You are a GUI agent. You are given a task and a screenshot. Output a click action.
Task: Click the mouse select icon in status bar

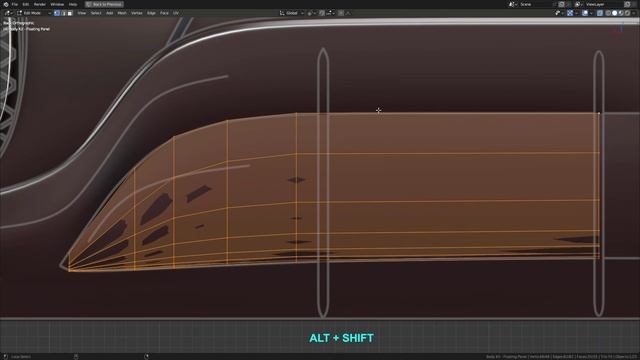click(6, 357)
